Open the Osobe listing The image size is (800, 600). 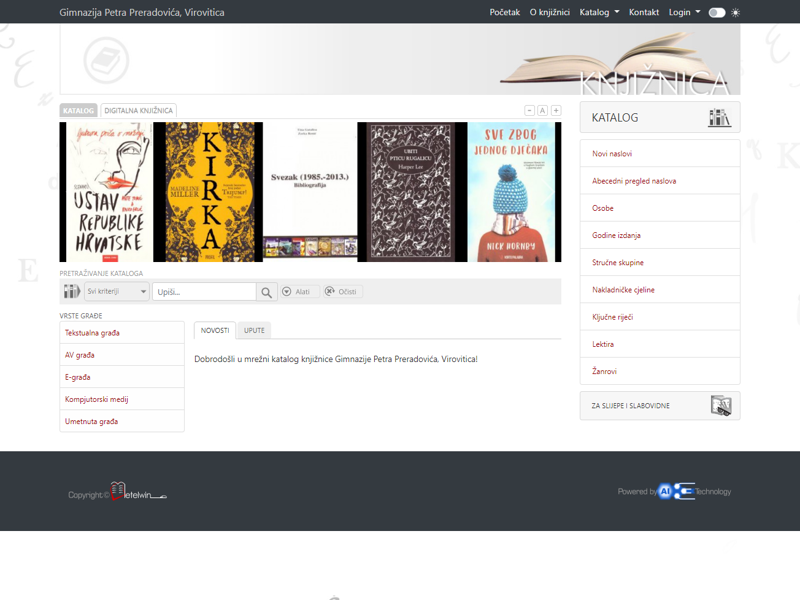tap(660, 208)
